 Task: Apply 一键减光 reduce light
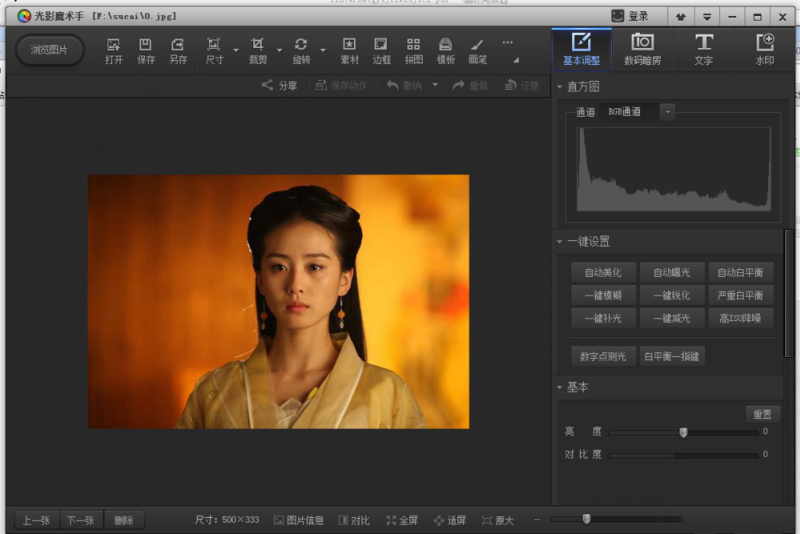pyautogui.click(x=672, y=318)
